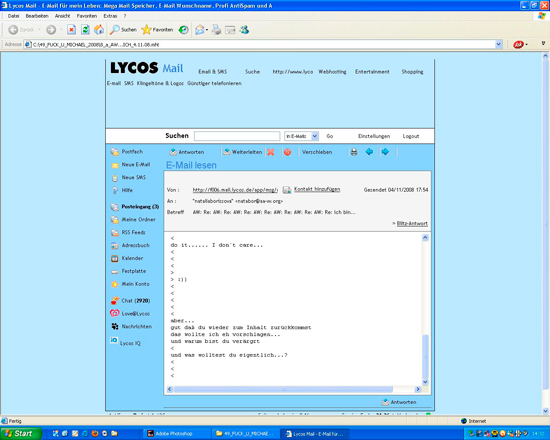
Task: Click the Logout link
Action: [x=411, y=136]
